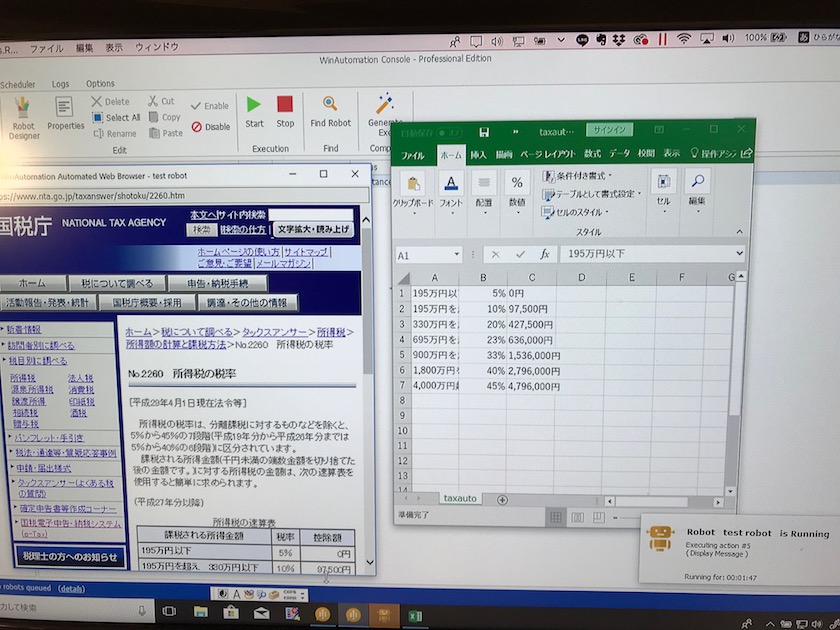
Task: Open conditional formatting dropdown
Action: click(x=577, y=176)
